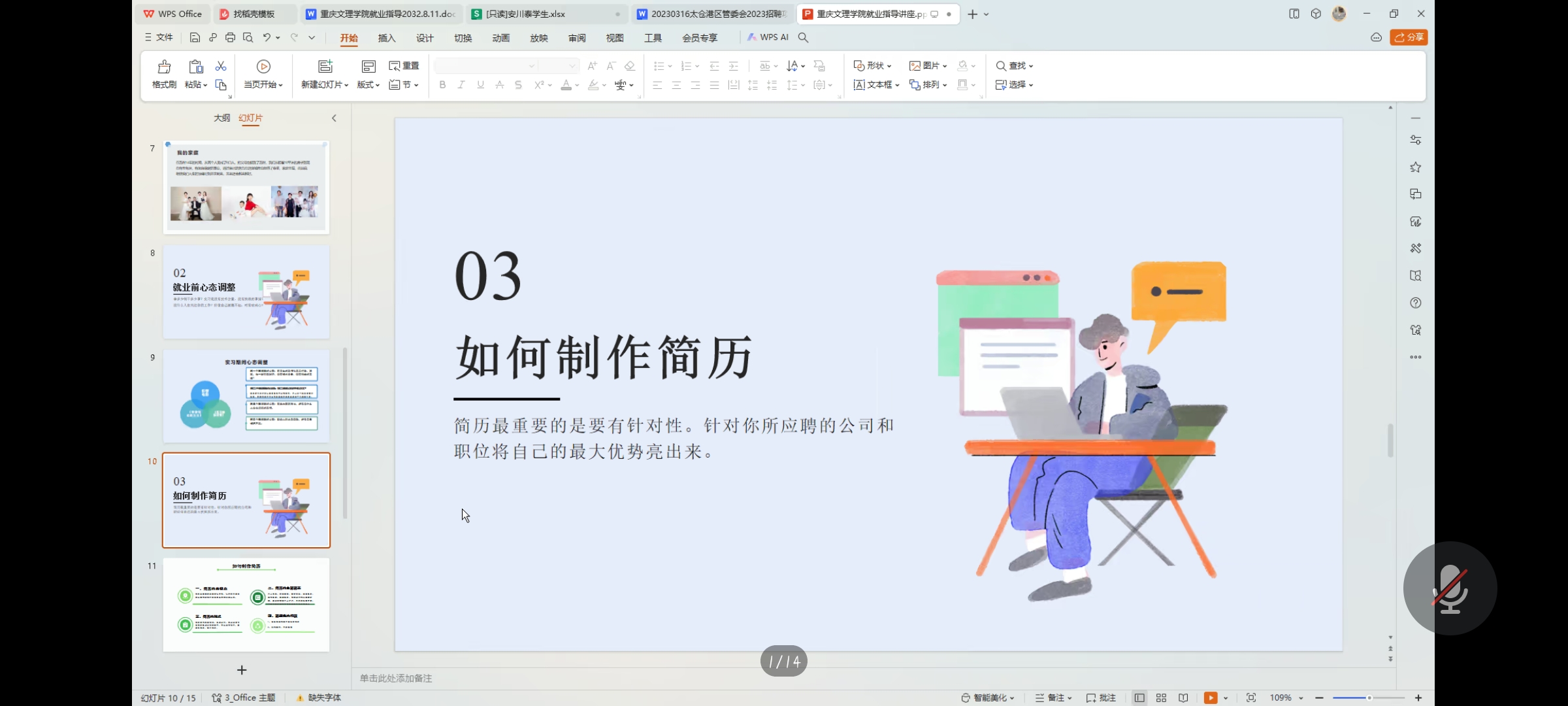The width and height of the screenshot is (1568, 706).
Task: Select slide 8 thumbnail
Action: (246, 292)
